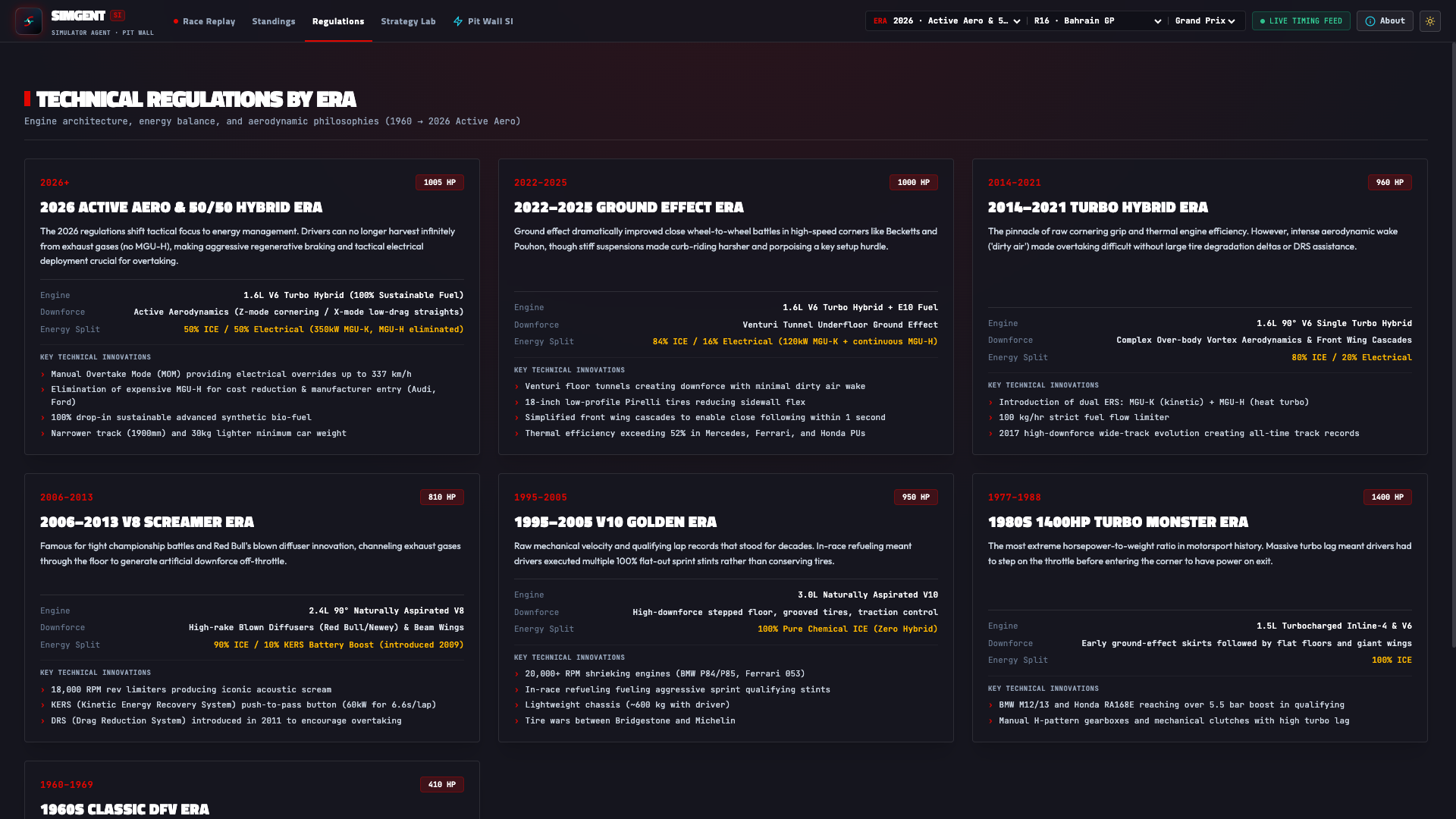Image resolution: width=1456 pixels, height=819 pixels.
Task: Click 'Manual H-pattern gearboxes' innovation line
Action: [x=1174, y=721]
